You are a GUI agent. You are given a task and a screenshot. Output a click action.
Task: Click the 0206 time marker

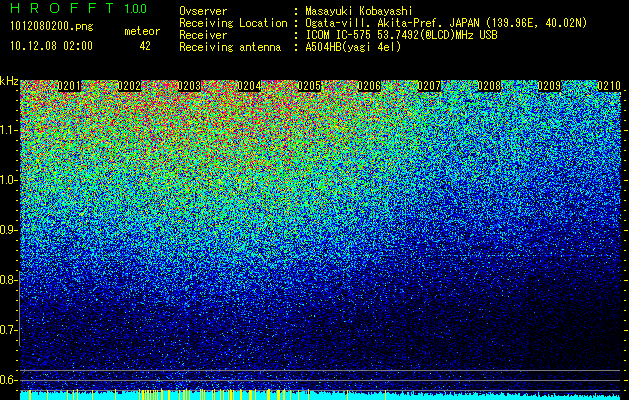coord(369,86)
